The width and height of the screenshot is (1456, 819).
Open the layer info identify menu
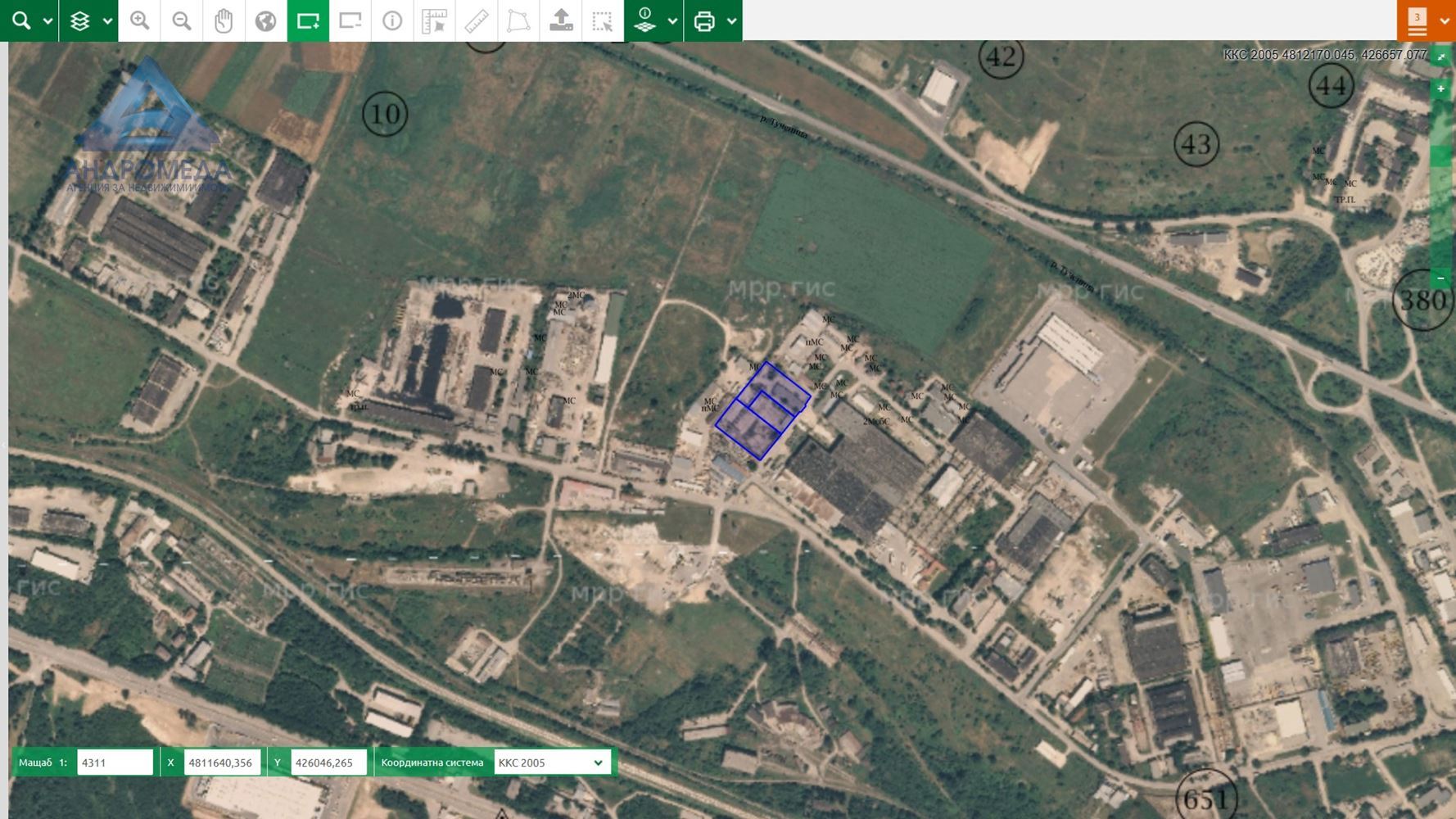[x=645, y=20]
